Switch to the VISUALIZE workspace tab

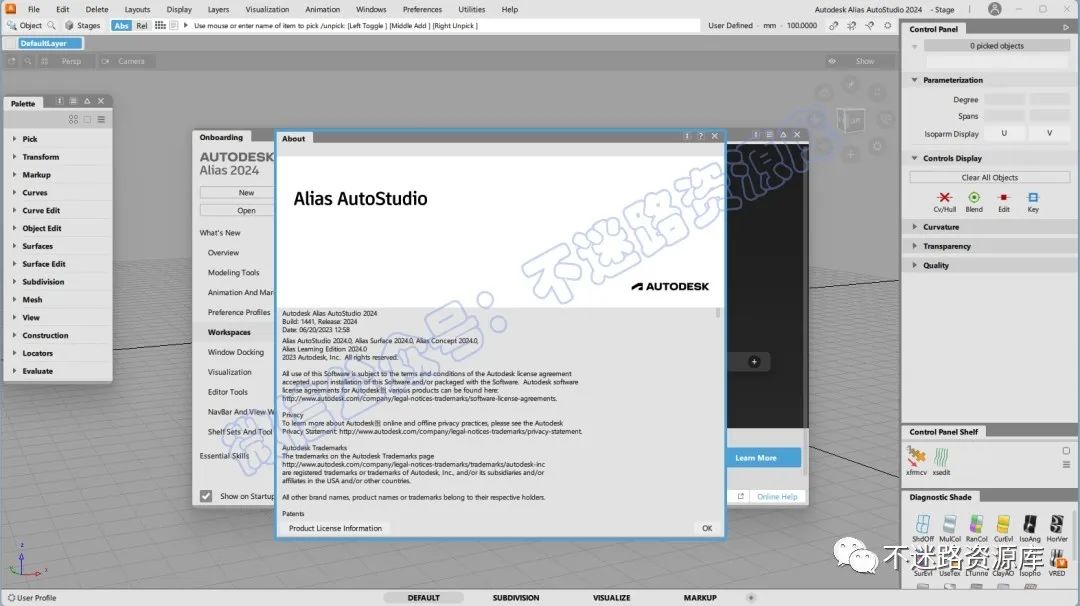612,598
